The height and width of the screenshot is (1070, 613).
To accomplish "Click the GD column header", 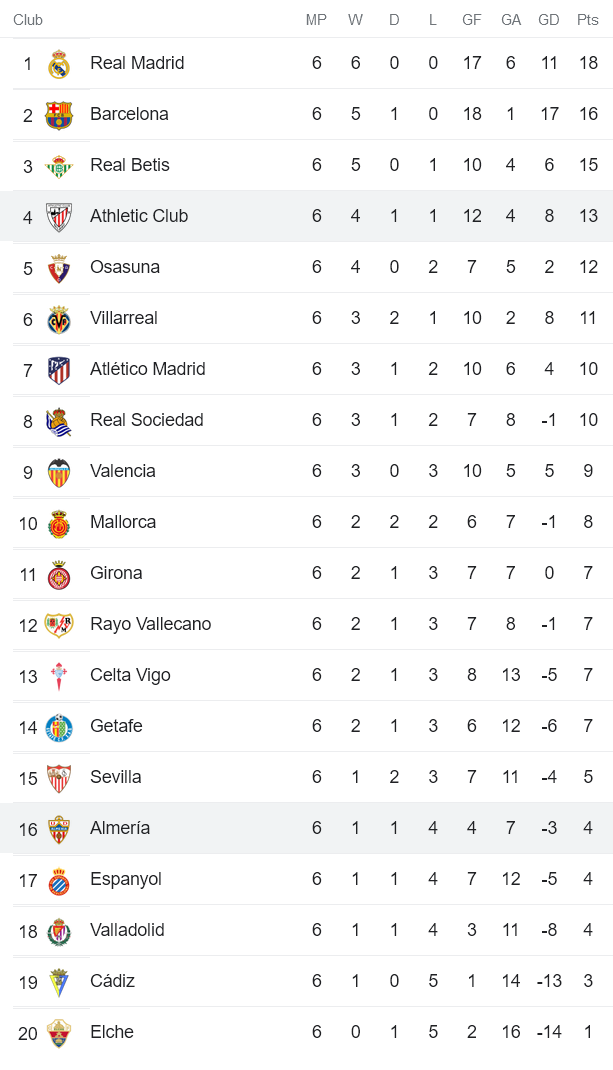I will coord(549,20).
